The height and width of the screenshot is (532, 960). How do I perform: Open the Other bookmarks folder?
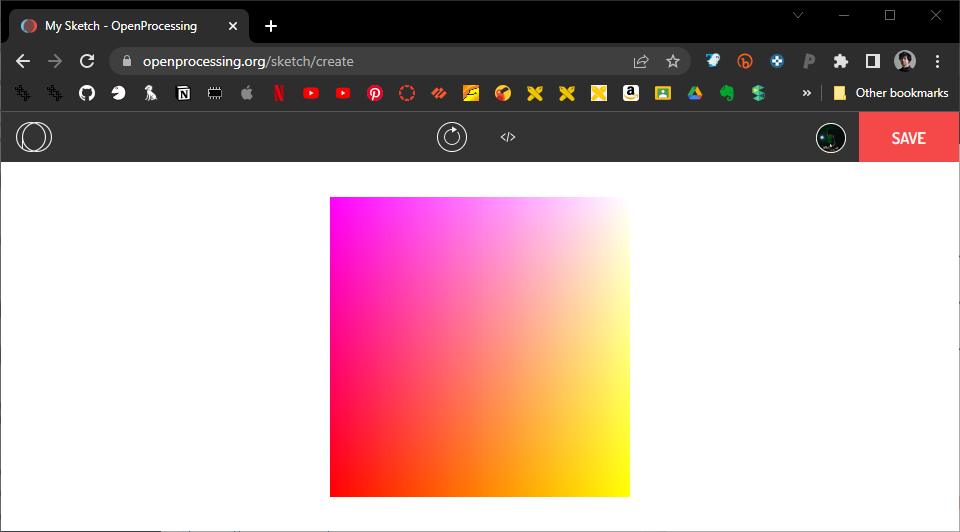point(890,93)
